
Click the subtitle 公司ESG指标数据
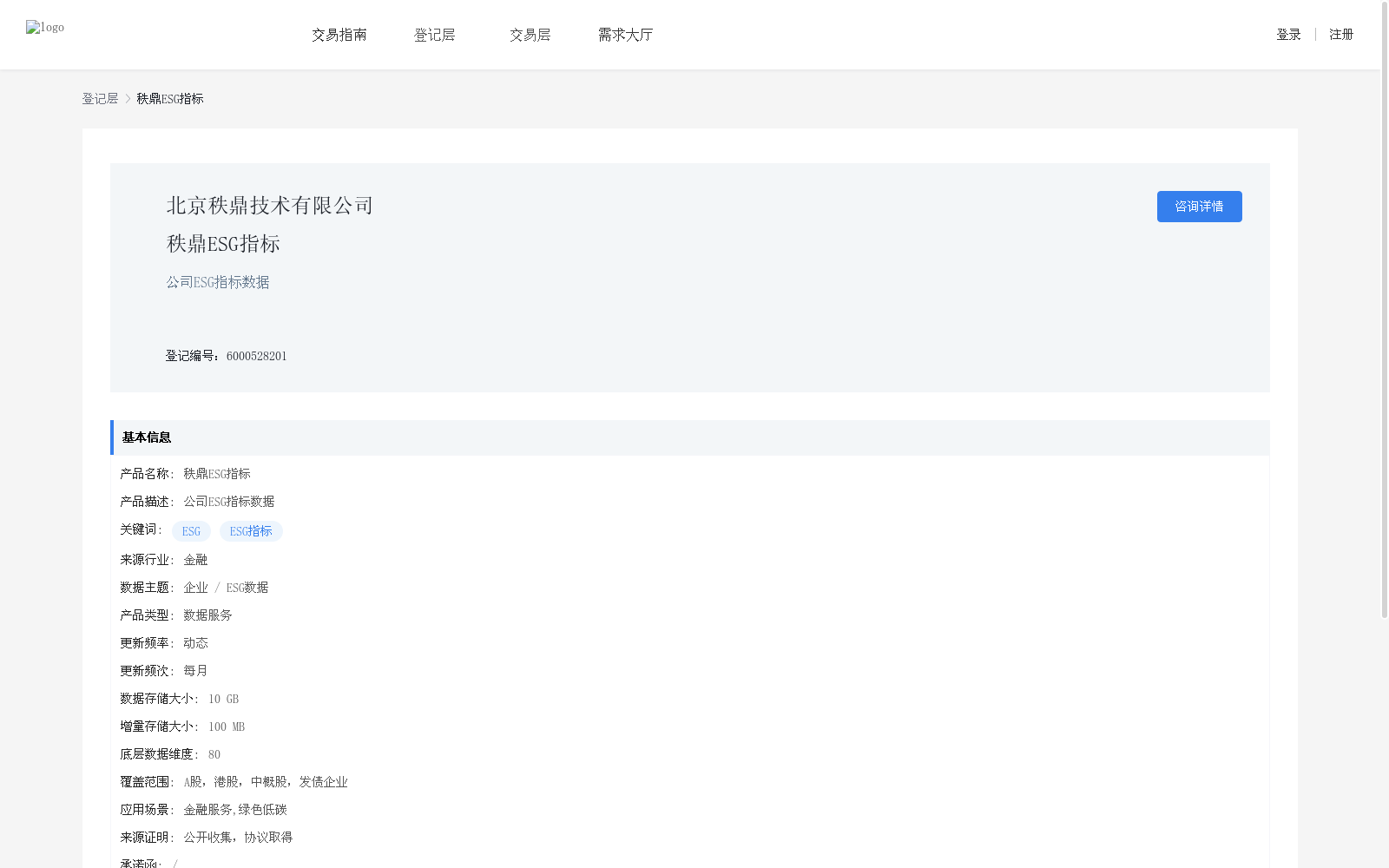[218, 282]
